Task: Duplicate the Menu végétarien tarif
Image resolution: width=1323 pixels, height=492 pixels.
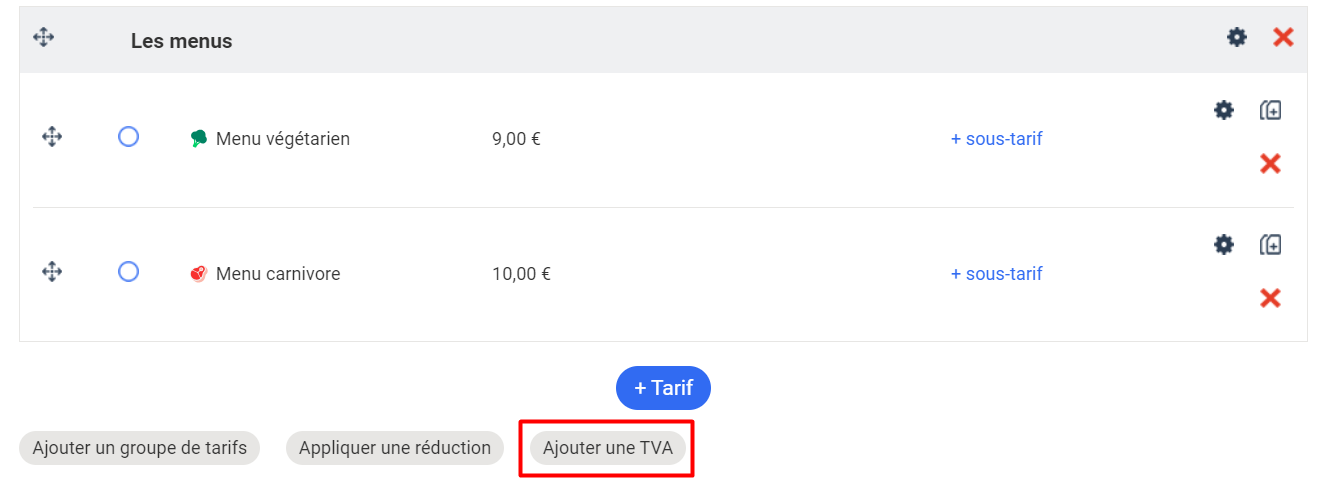Action: pos(1270,110)
